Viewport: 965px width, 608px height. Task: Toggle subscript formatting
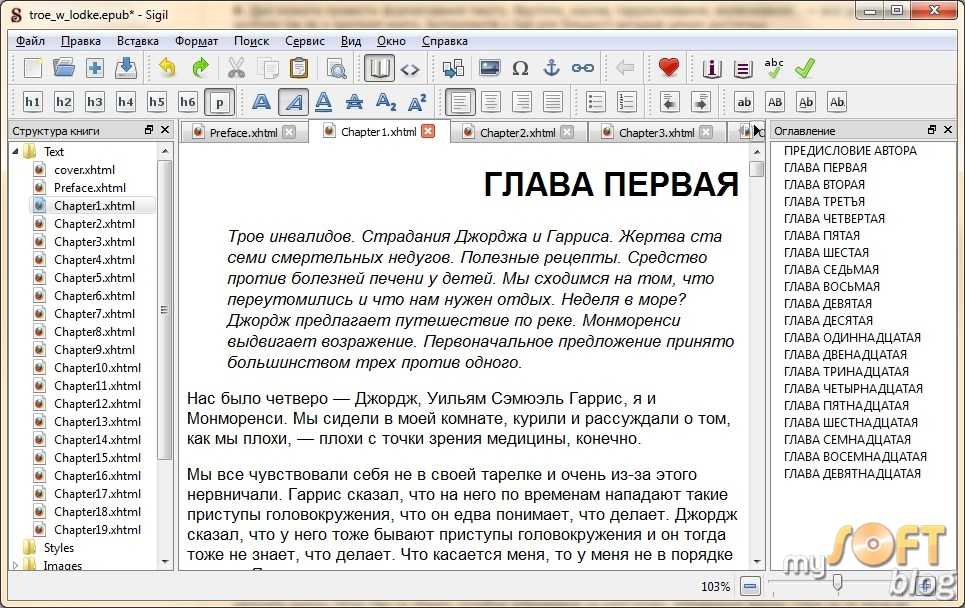click(386, 102)
